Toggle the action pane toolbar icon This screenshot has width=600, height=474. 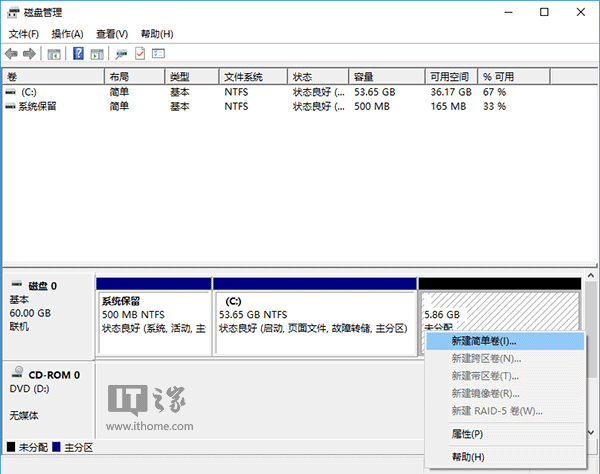pos(97,54)
